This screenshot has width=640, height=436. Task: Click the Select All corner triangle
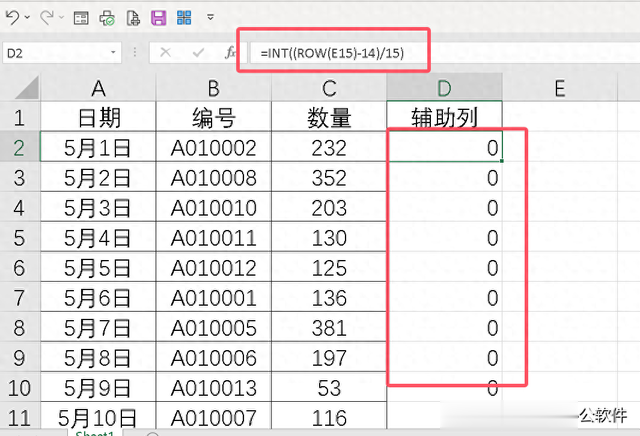[x=27, y=87]
